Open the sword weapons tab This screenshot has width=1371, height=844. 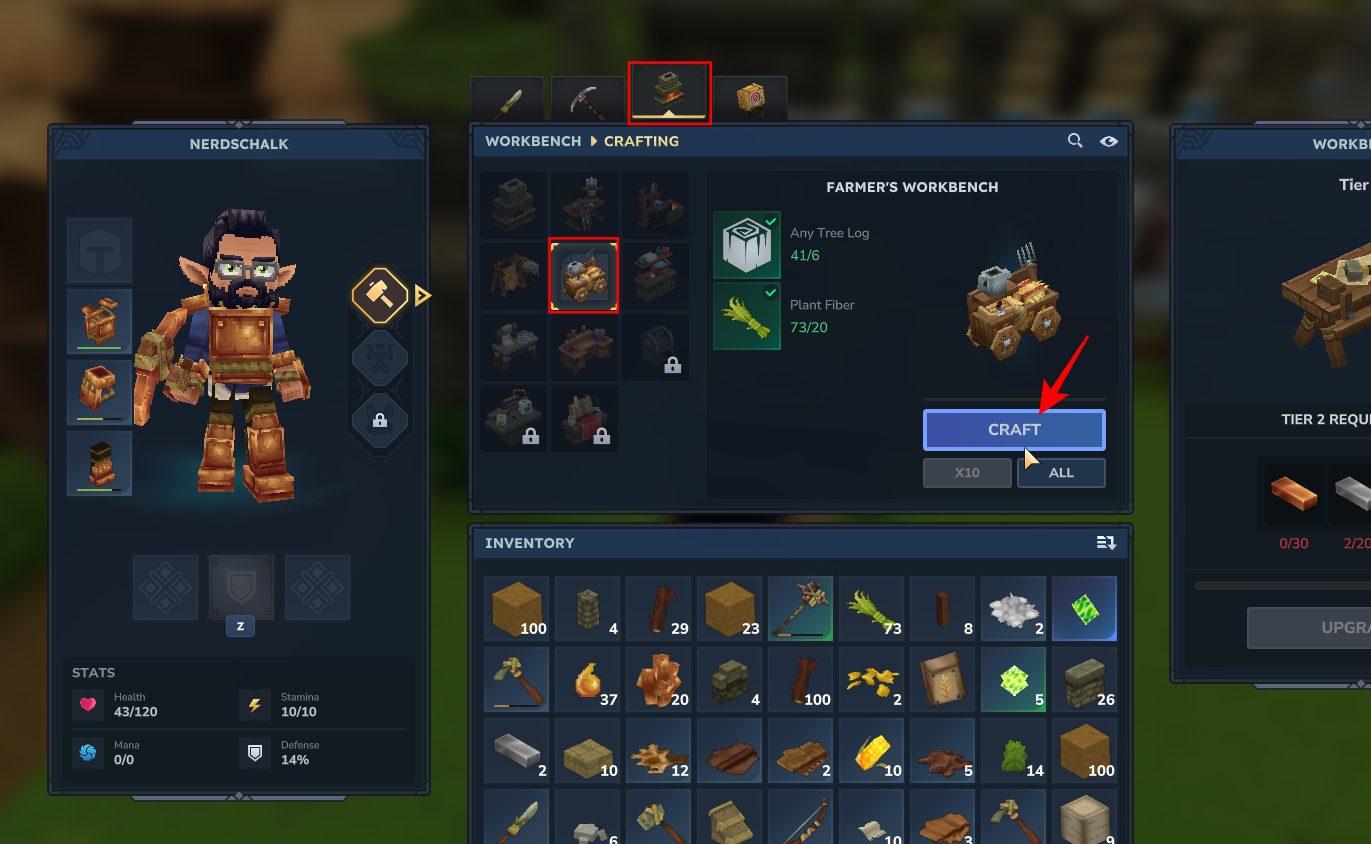point(507,100)
